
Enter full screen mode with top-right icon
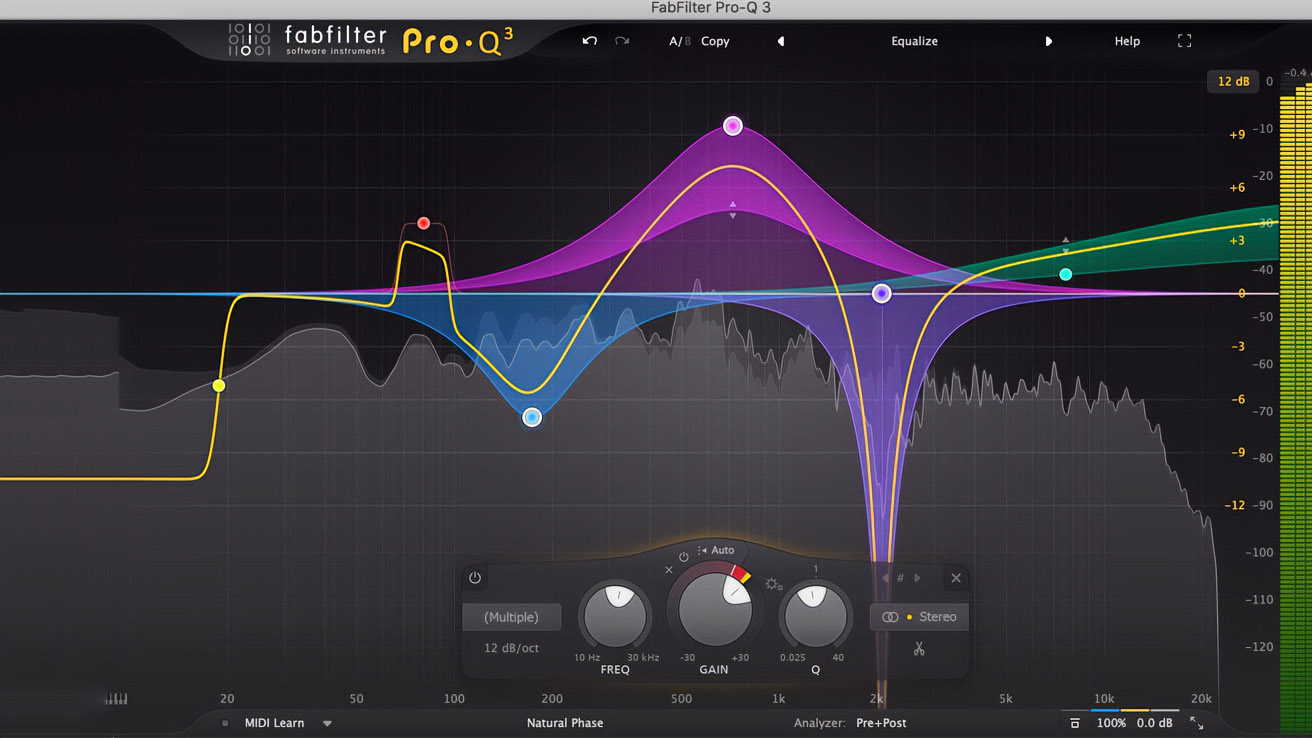pos(1184,41)
